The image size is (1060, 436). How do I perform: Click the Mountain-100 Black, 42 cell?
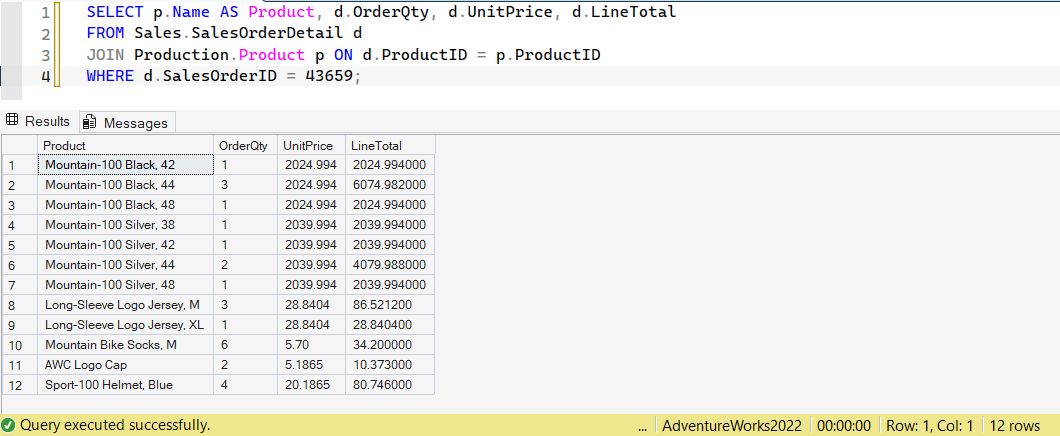click(x=126, y=164)
